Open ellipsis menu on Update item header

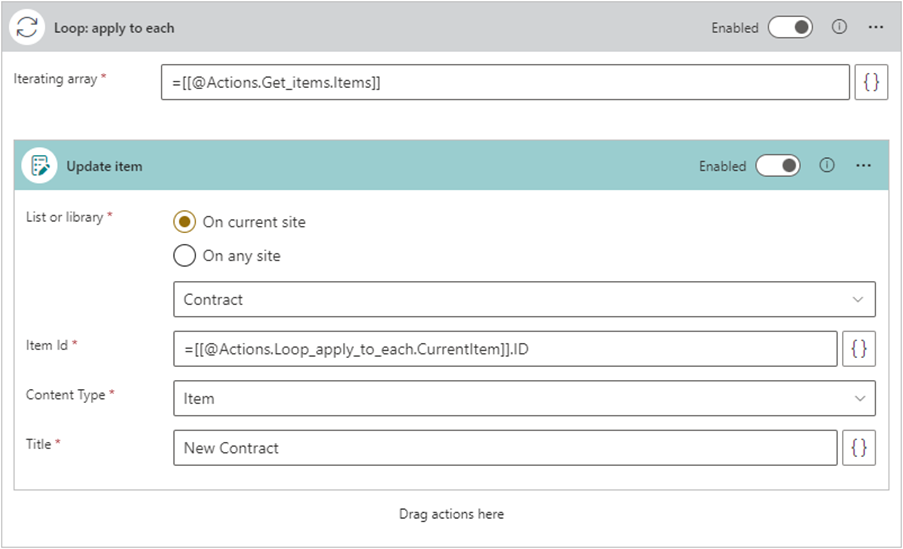pyautogui.click(x=864, y=166)
